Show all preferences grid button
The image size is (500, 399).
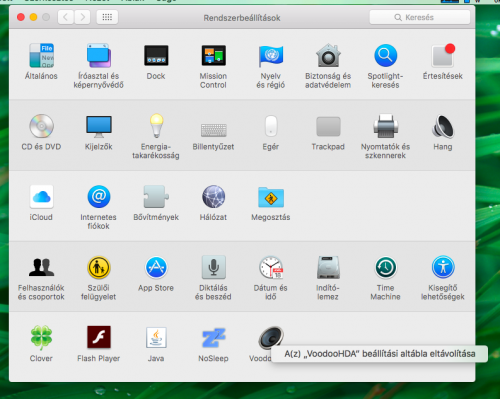107,17
